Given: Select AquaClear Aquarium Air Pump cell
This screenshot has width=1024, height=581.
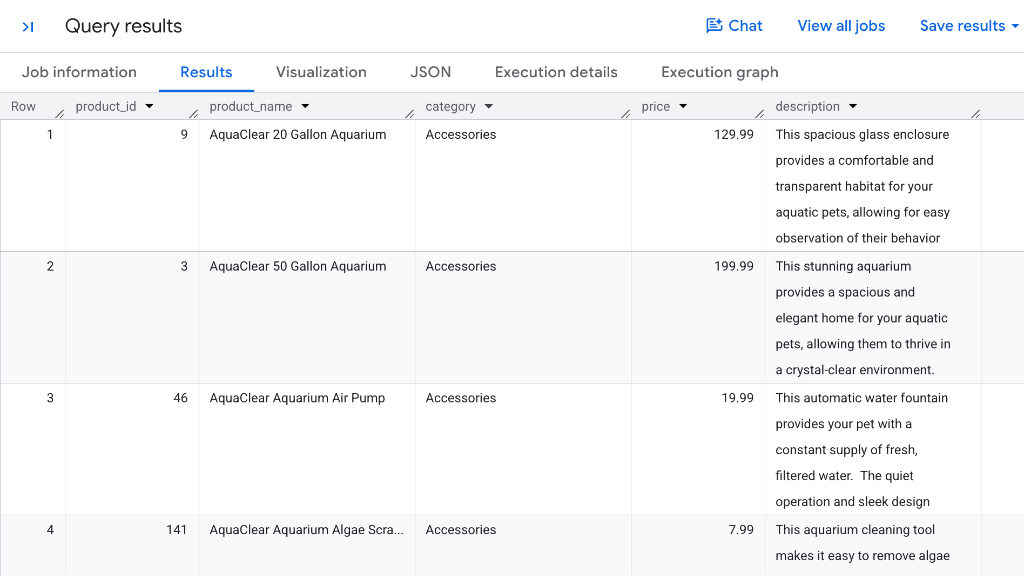Looking at the screenshot, I should click(297, 398).
